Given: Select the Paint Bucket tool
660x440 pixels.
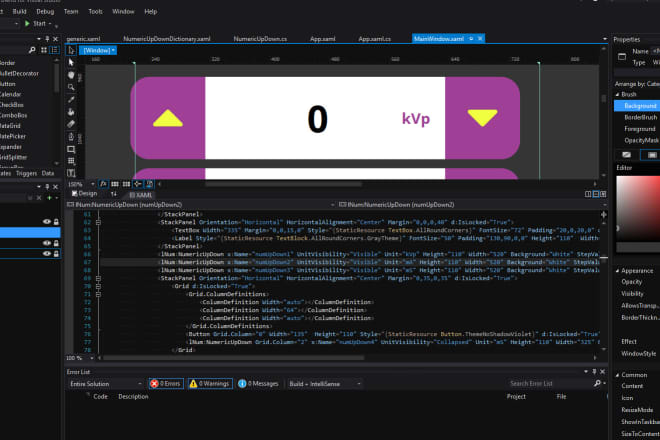Looking at the screenshot, I should 71,112.
